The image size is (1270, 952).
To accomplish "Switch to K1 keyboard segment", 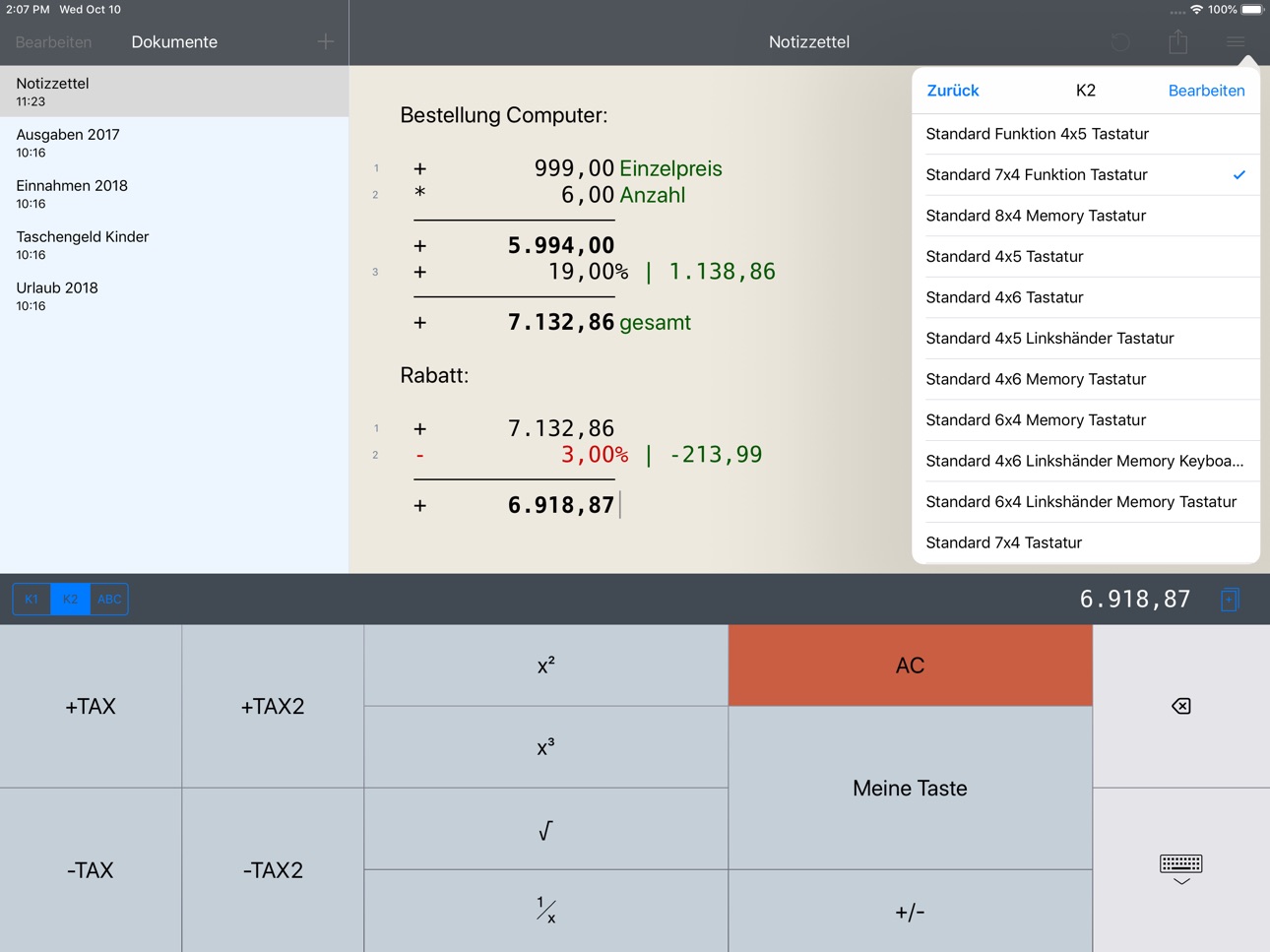I will point(32,599).
